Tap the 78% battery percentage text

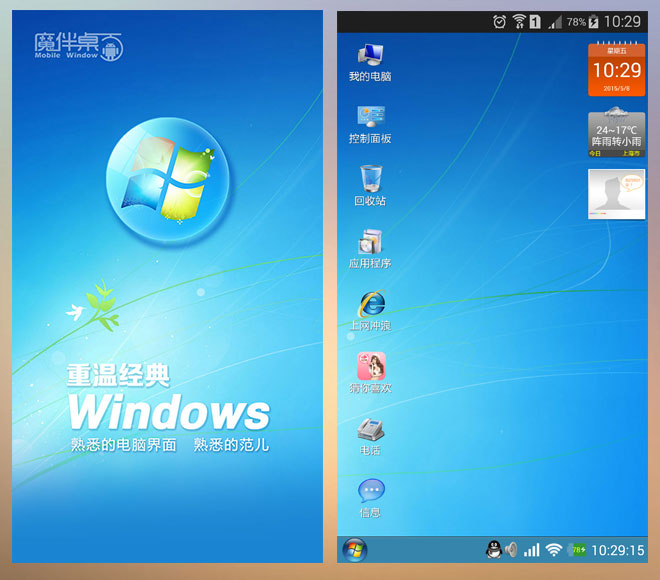576,22
